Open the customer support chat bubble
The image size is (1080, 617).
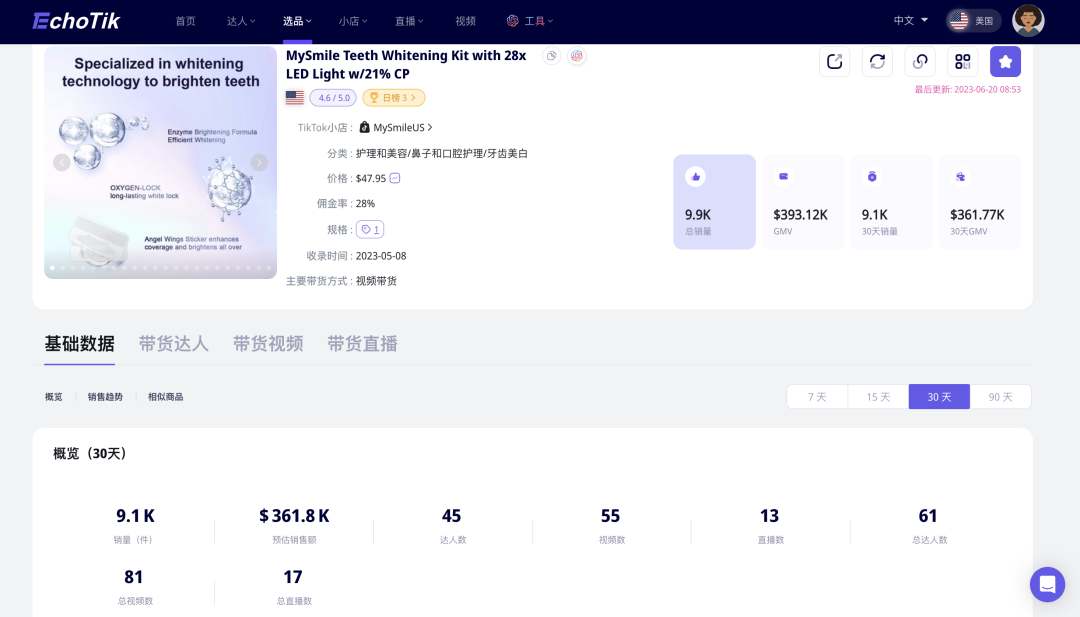pos(1047,584)
